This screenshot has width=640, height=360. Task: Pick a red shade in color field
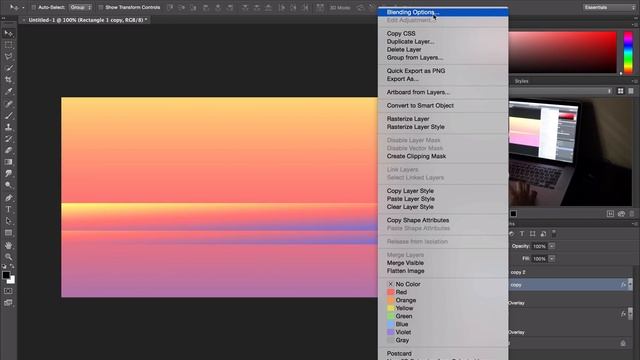click(x=562, y=52)
